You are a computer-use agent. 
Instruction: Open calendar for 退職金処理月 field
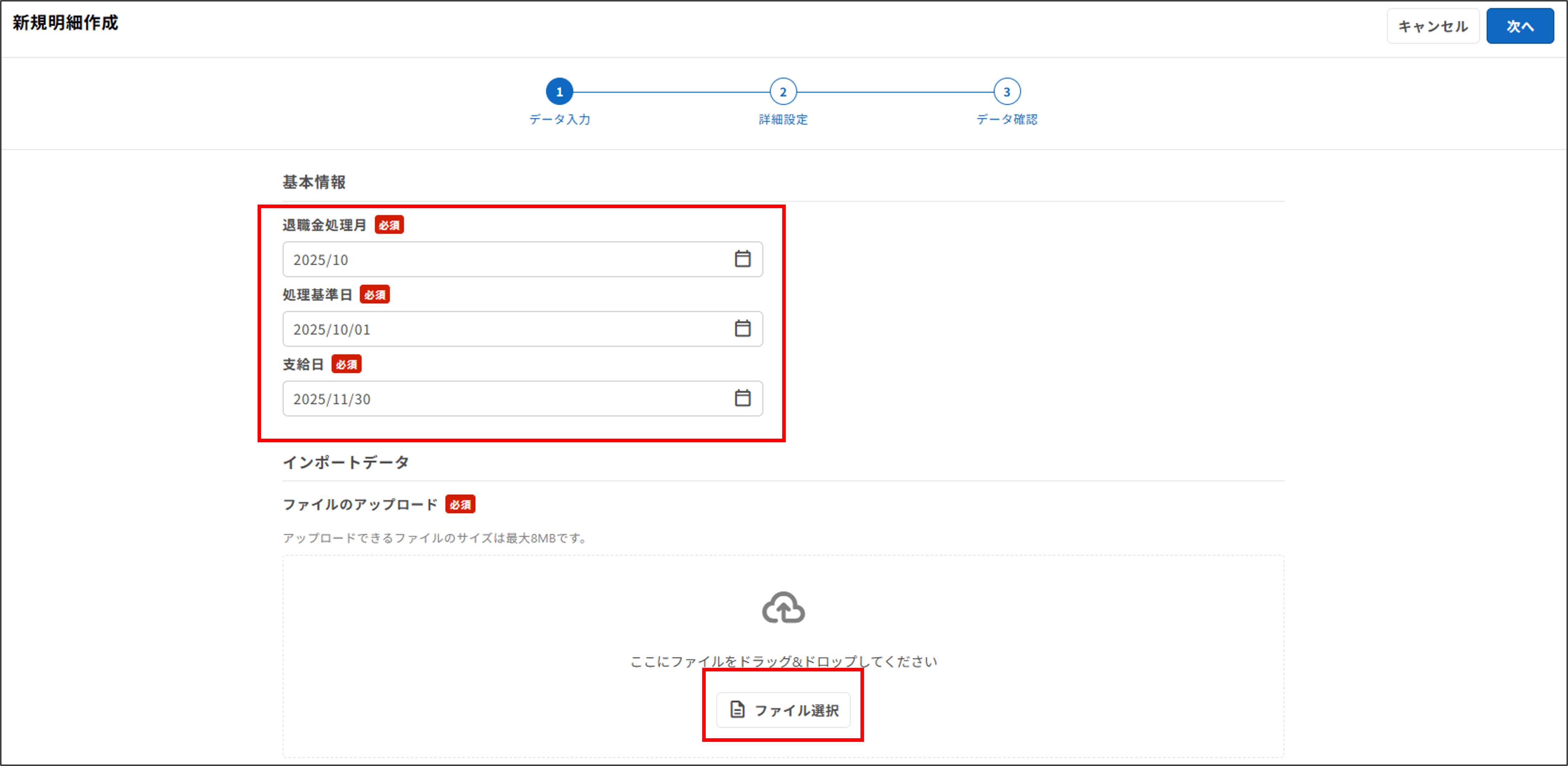[742, 259]
